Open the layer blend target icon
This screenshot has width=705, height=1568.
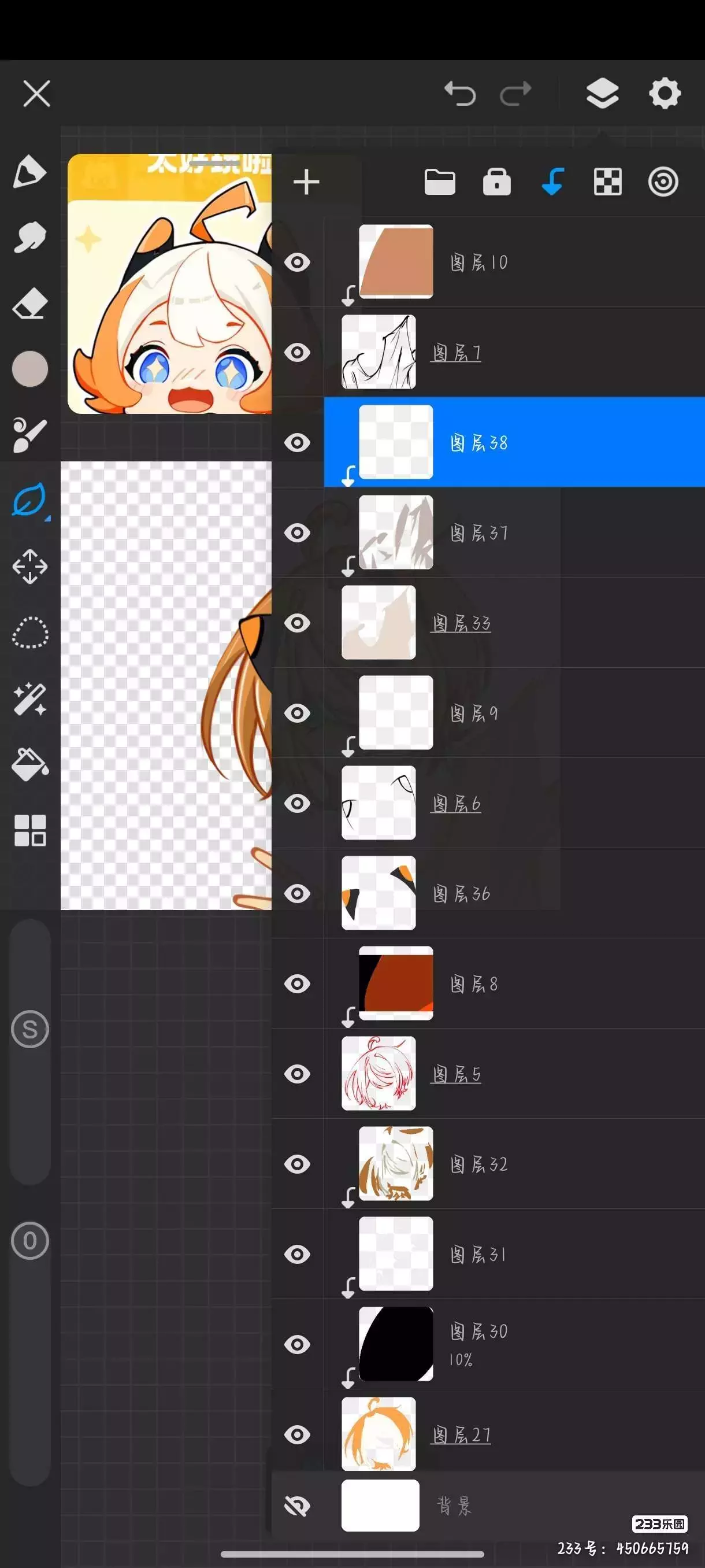663,182
